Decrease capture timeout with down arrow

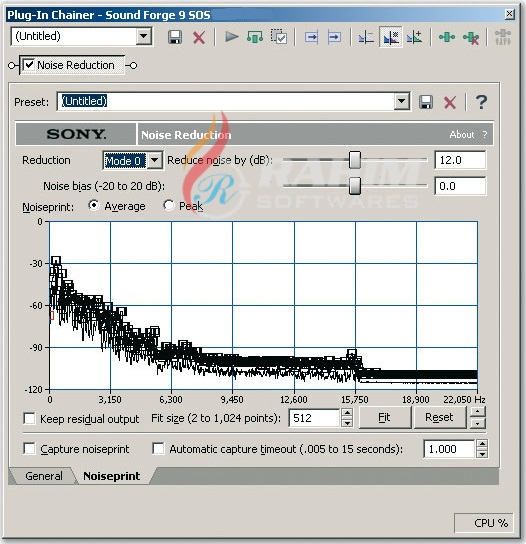pyautogui.click(x=482, y=453)
